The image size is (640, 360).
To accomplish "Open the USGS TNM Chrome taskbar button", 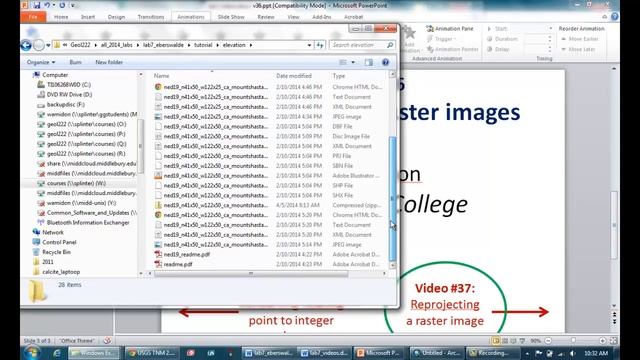I will 151,353.
